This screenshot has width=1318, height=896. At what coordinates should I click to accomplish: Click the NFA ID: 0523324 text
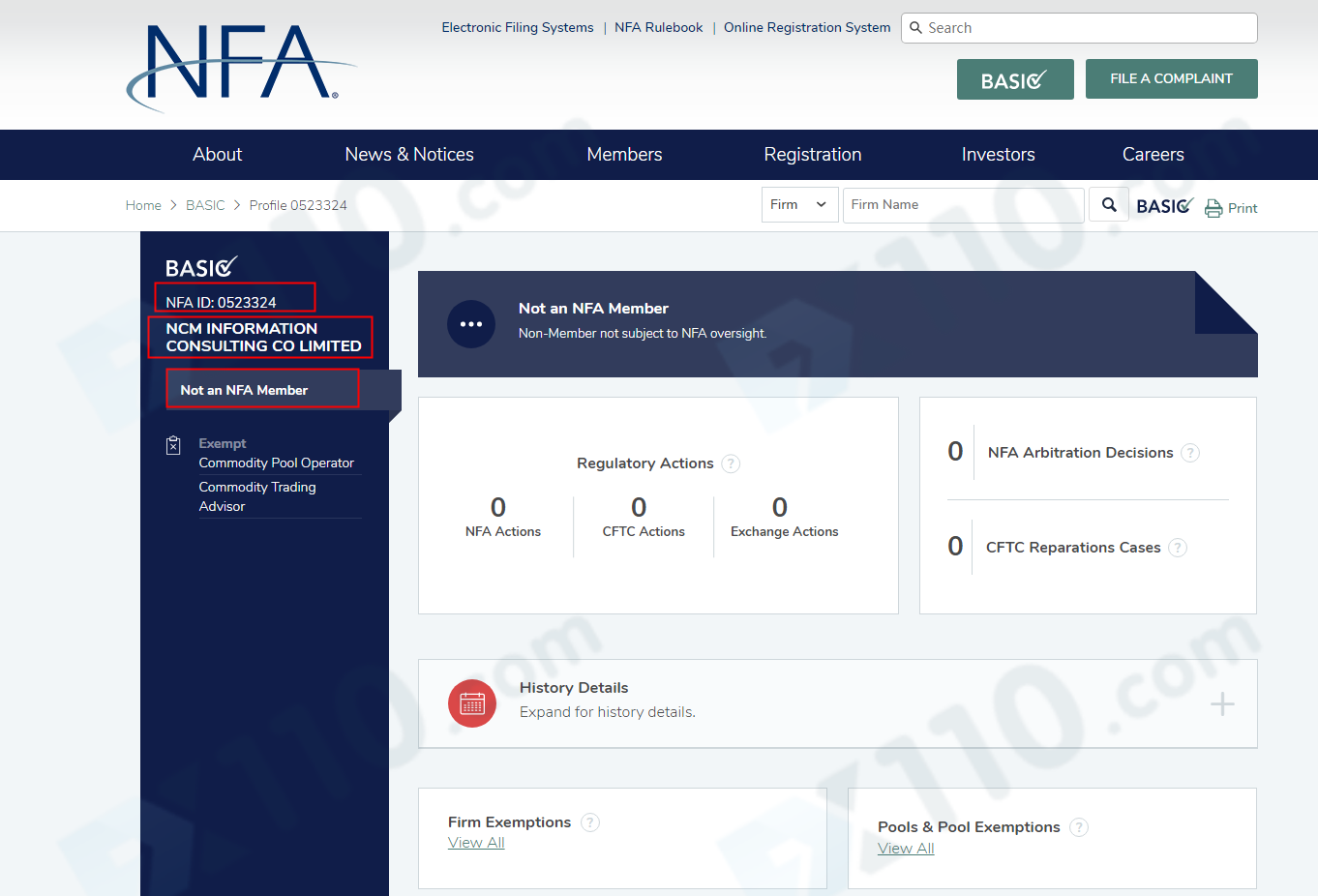click(221, 302)
